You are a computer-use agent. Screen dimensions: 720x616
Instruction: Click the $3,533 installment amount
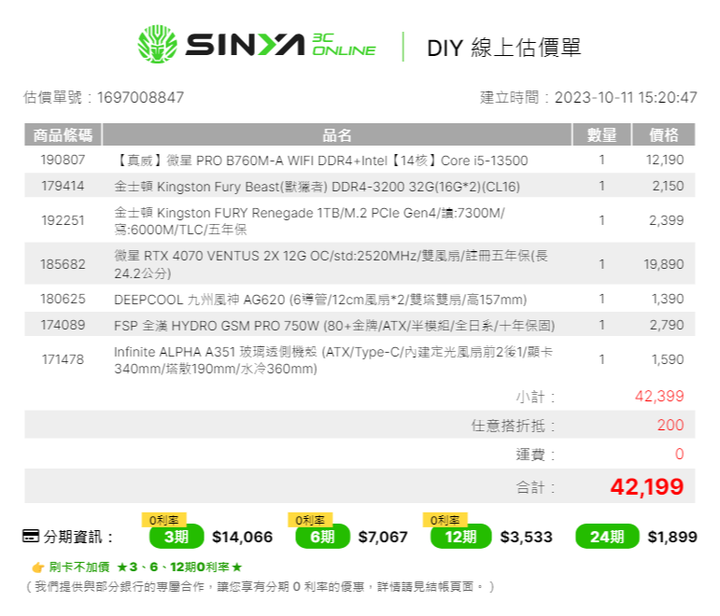[x=526, y=537]
